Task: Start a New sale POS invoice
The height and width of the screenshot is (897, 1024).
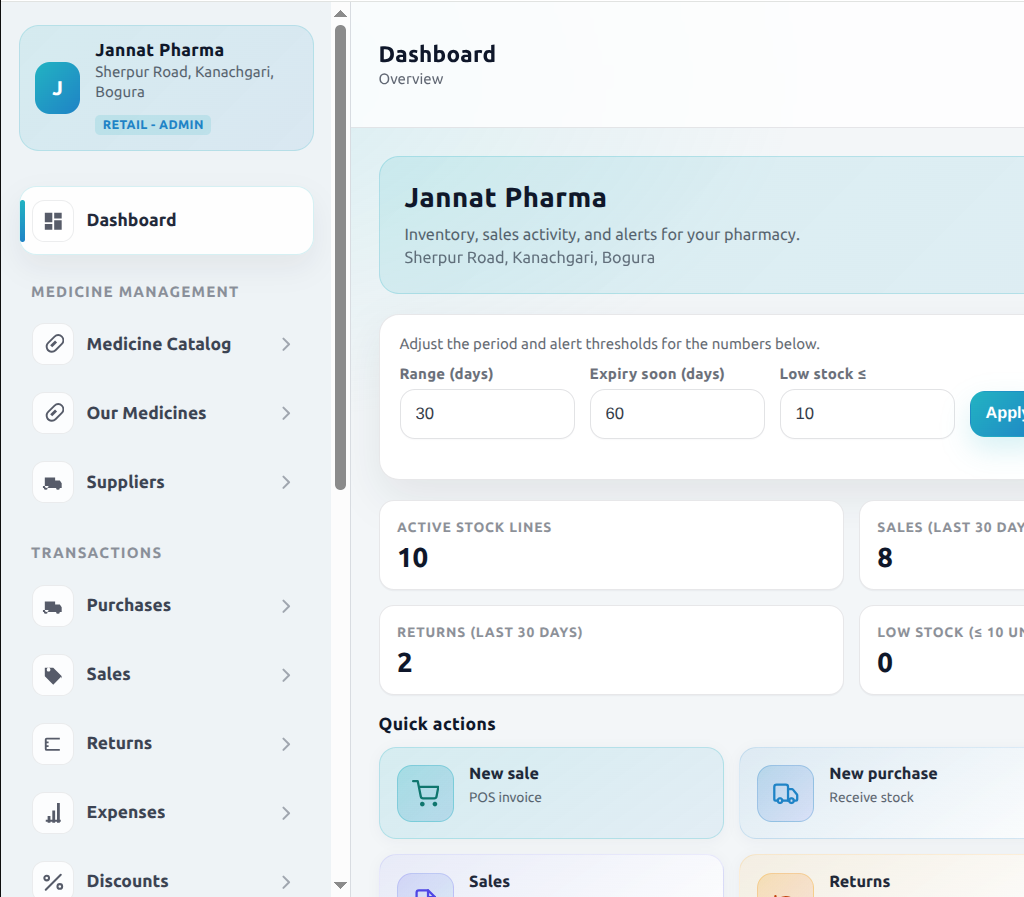Action: click(551, 793)
